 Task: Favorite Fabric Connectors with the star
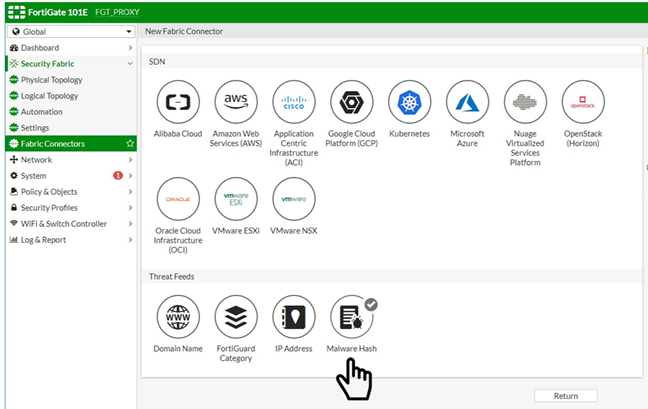130,144
